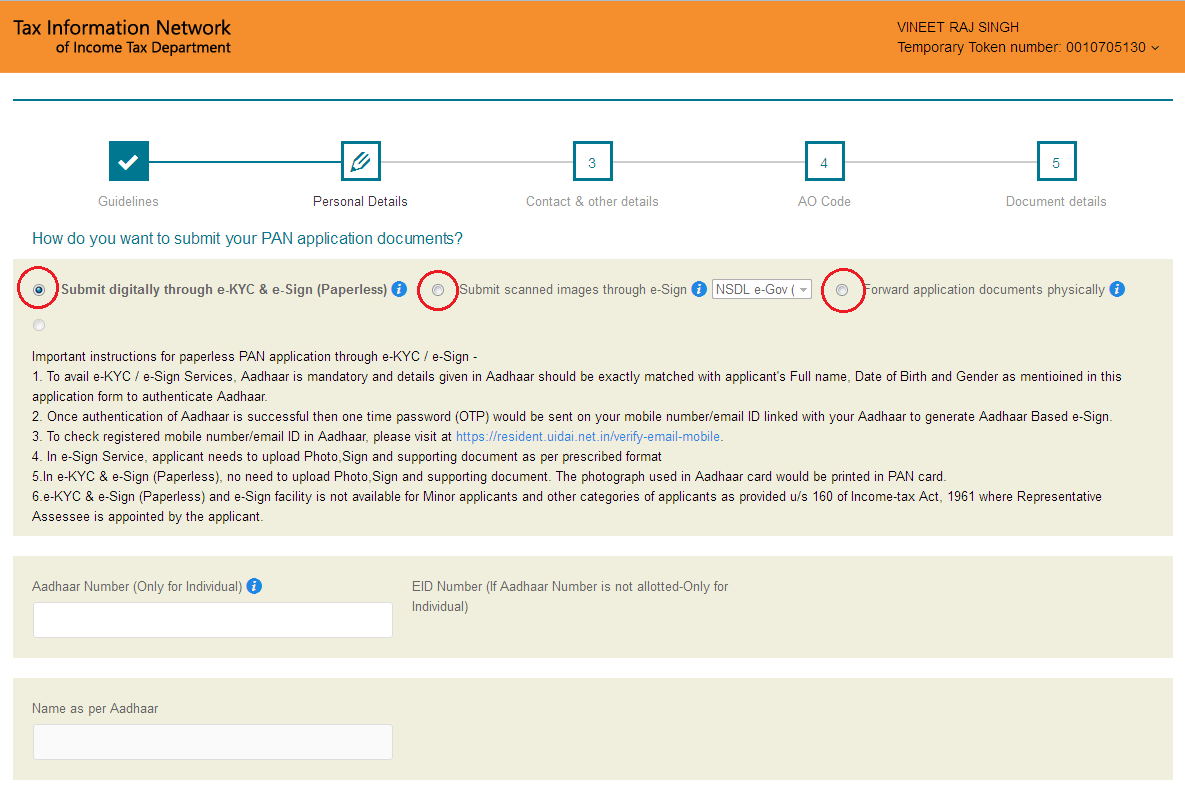This screenshot has height=792, width=1185.
Task: Click the Guidelines checkmark step icon
Action: click(x=128, y=161)
